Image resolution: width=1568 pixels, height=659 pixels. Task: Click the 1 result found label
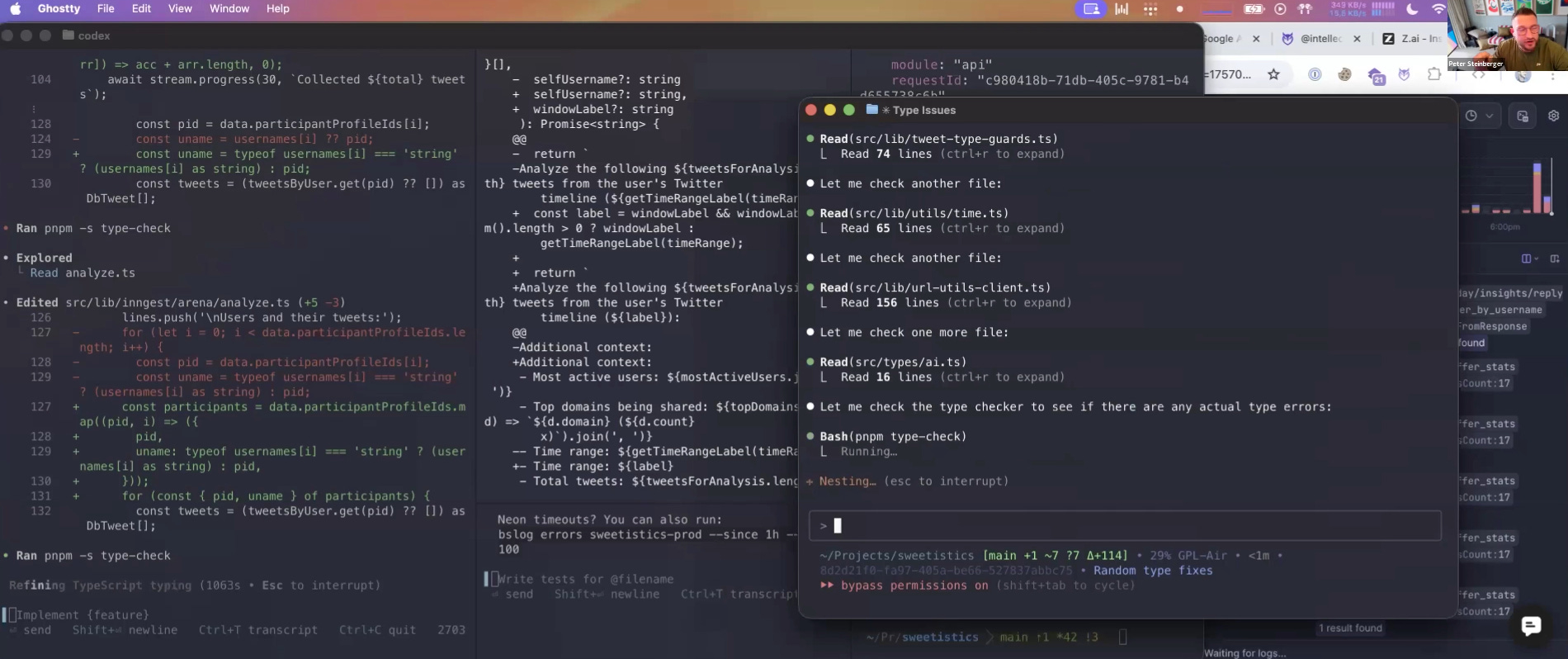tap(1350, 628)
